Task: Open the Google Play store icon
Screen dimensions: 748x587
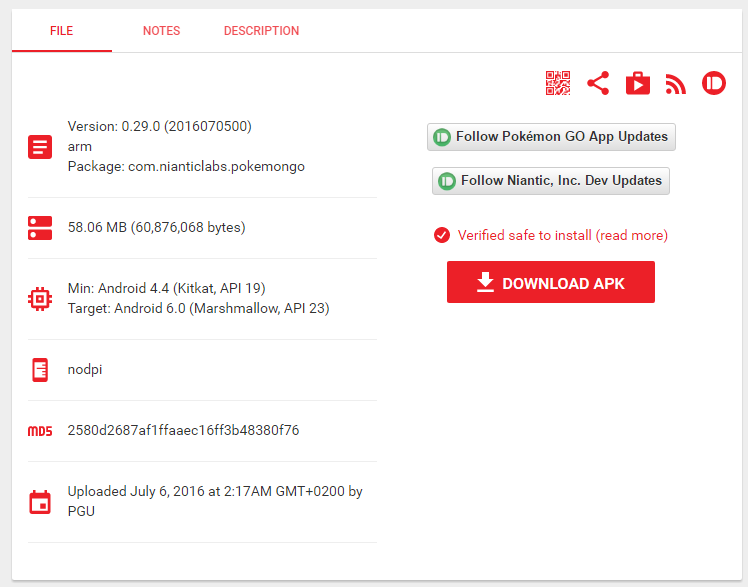Action: pos(638,83)
